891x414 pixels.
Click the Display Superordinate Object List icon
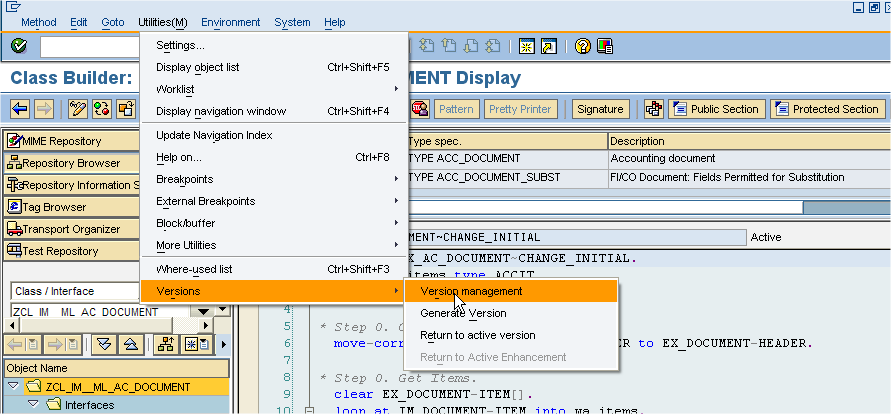(166, 344)
